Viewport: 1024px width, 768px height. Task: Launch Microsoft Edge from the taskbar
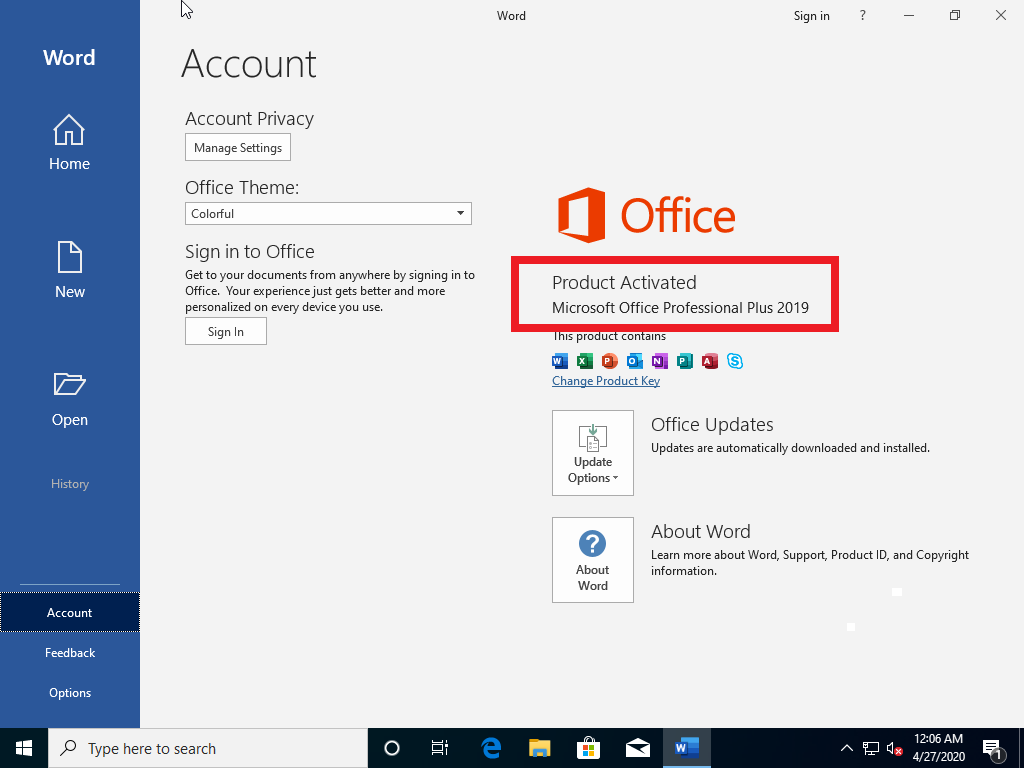(x=491, y=748)
